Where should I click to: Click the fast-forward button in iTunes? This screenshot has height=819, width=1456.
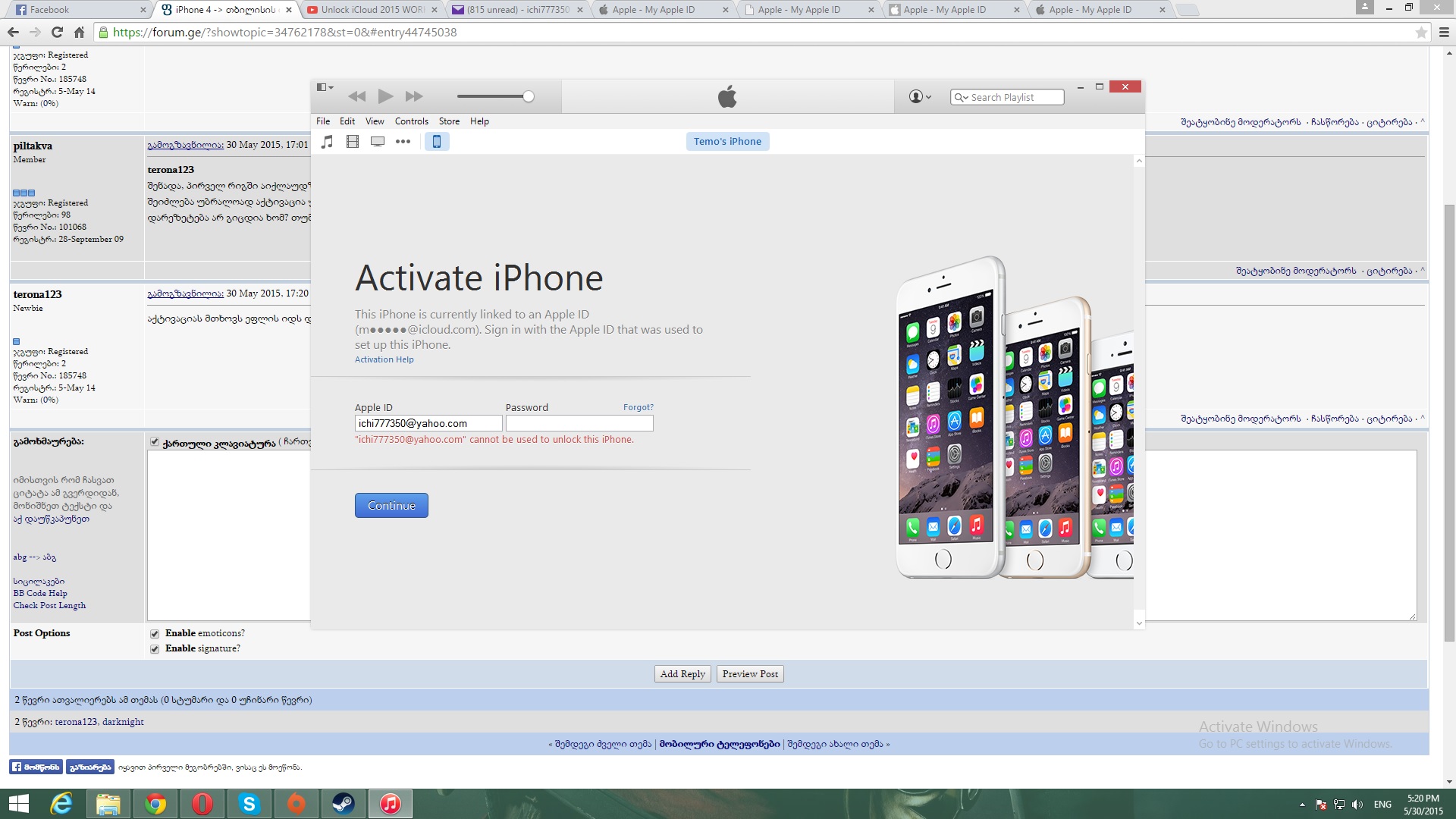(x=414, y=96)
